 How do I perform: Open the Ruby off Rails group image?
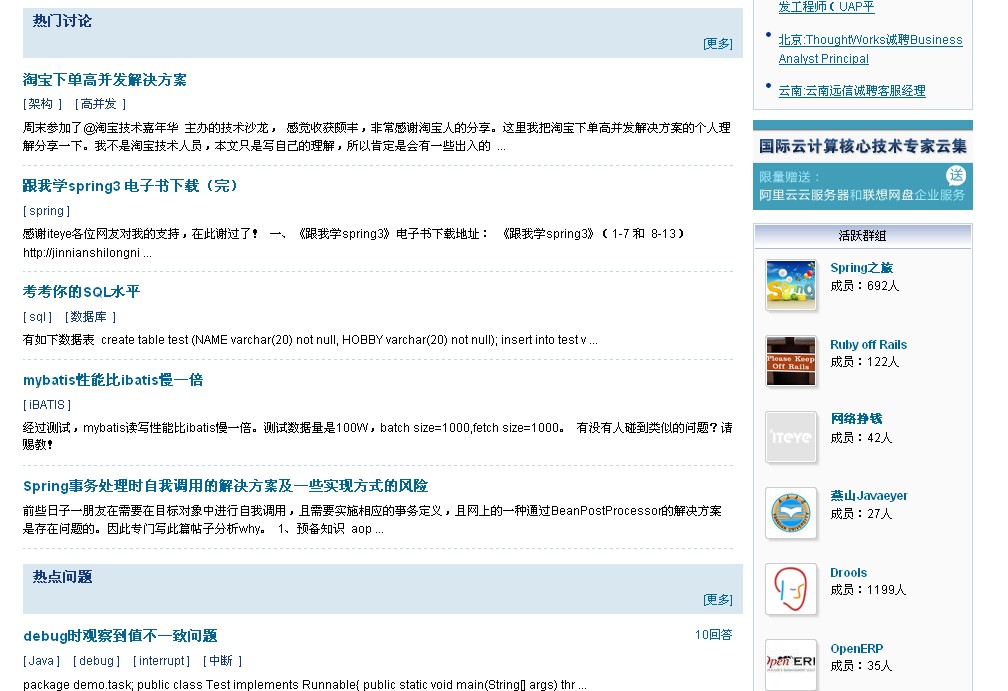[x=791, y=361]
